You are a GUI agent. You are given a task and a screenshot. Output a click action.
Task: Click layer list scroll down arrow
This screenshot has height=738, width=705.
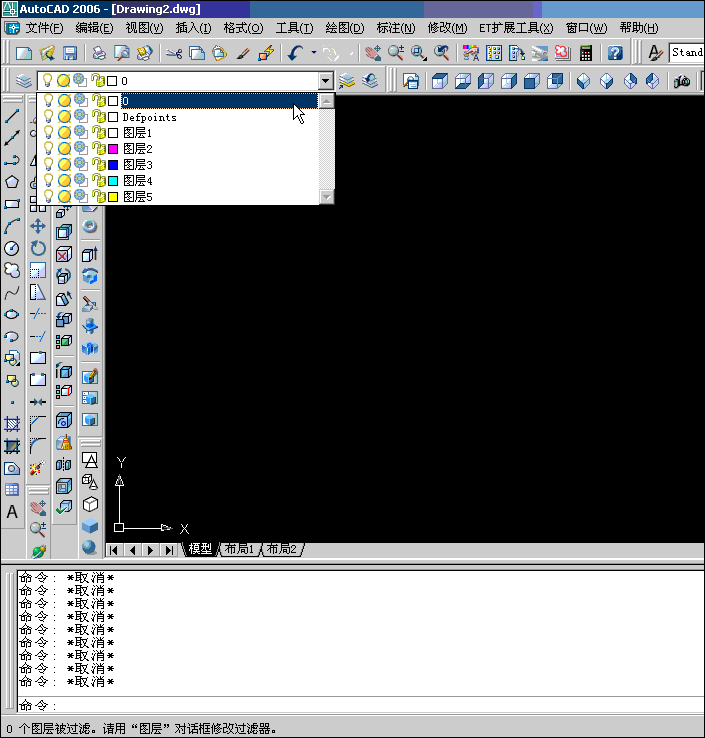tap(327, 197)
